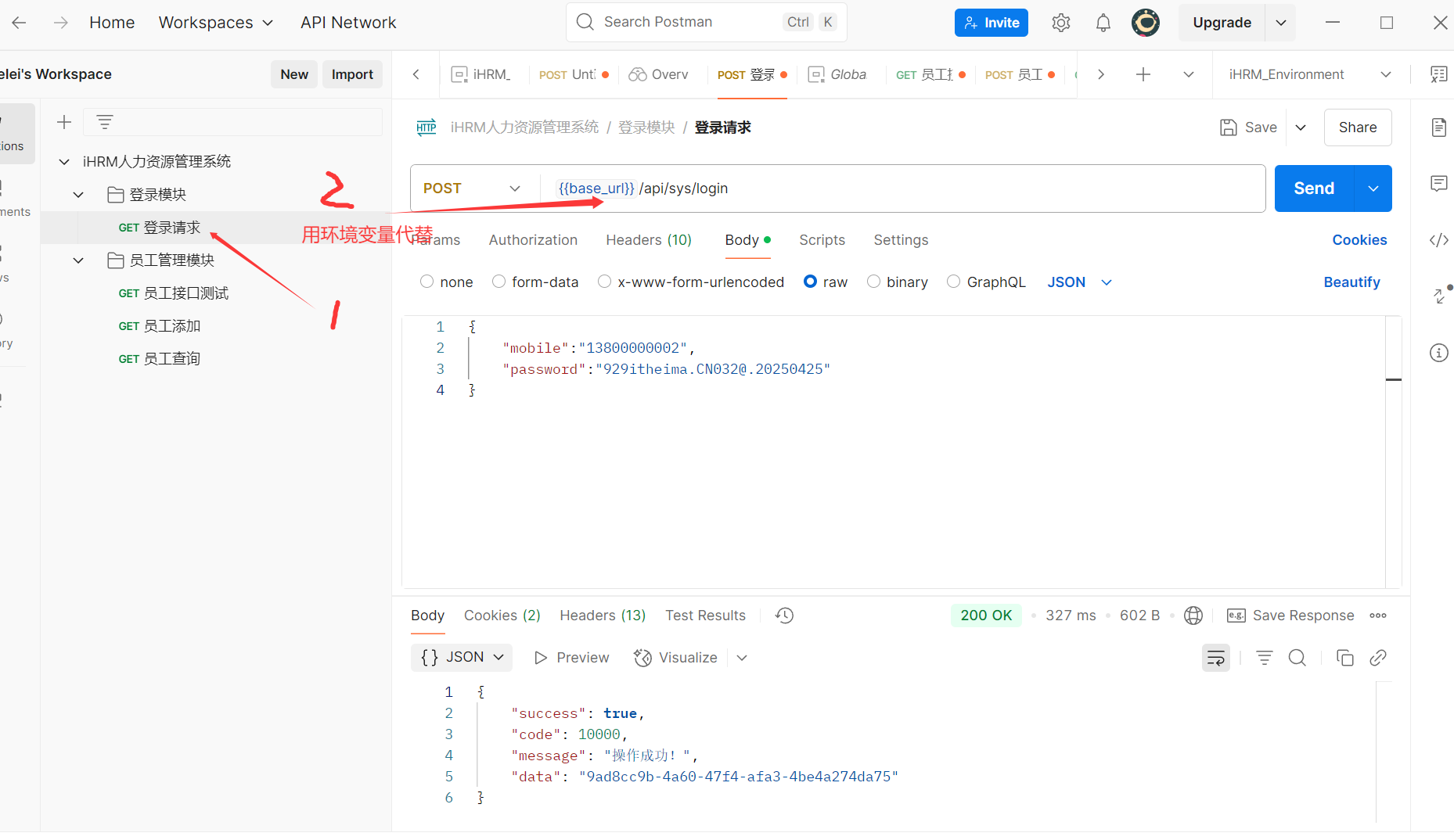Open the settings gear icon
The width and height of the screenshot is (1454, 840).
click(1061, 23)
